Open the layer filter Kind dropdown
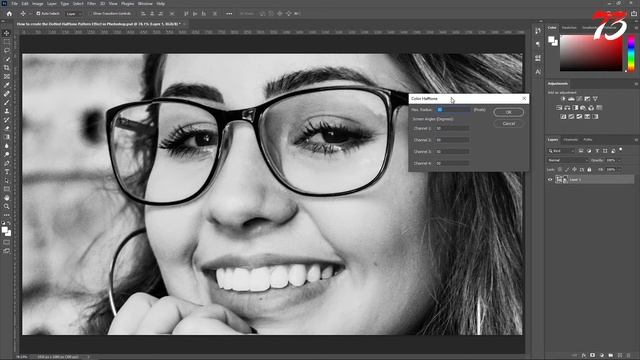Image resolution: width=640 pixels, height=360 pixels. [562, 151]
